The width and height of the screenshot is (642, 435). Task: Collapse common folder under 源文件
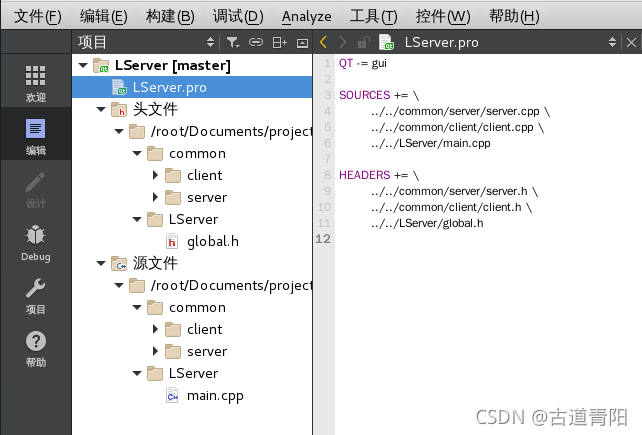[137, 308]
